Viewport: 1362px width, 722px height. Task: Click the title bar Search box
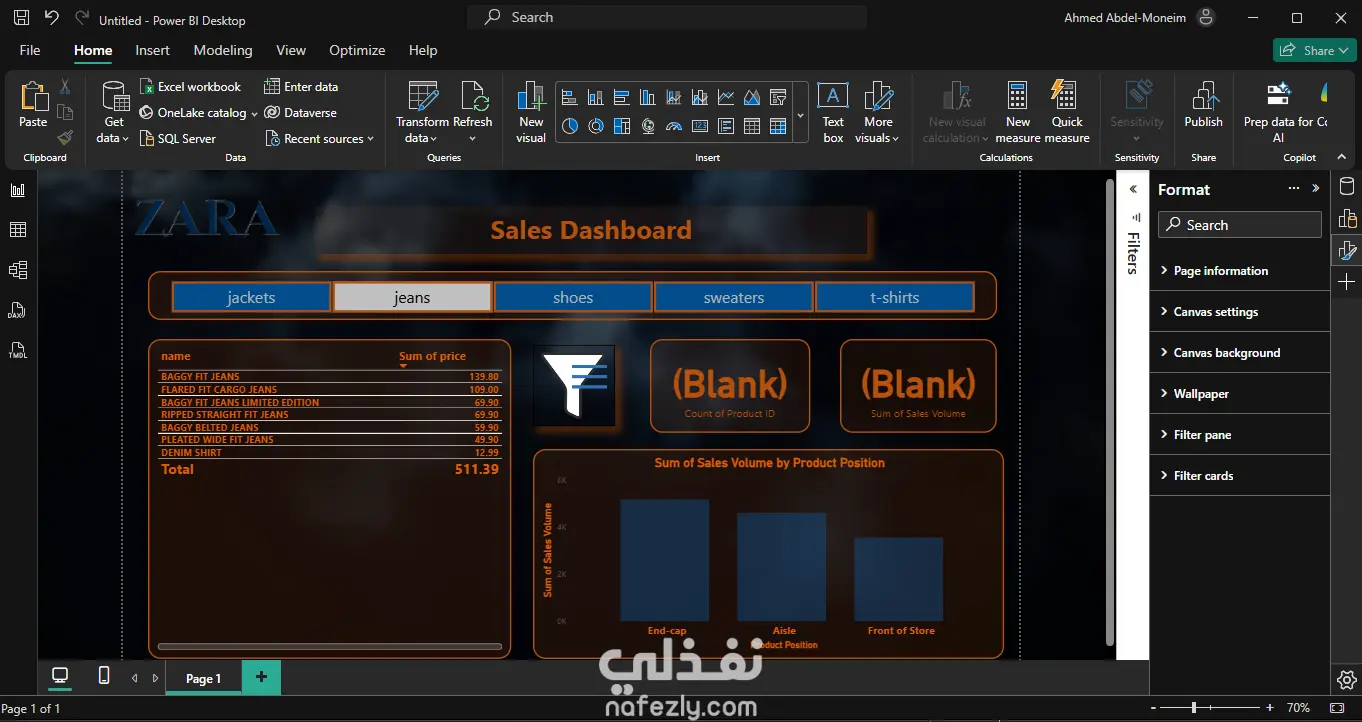click(667, 17)
